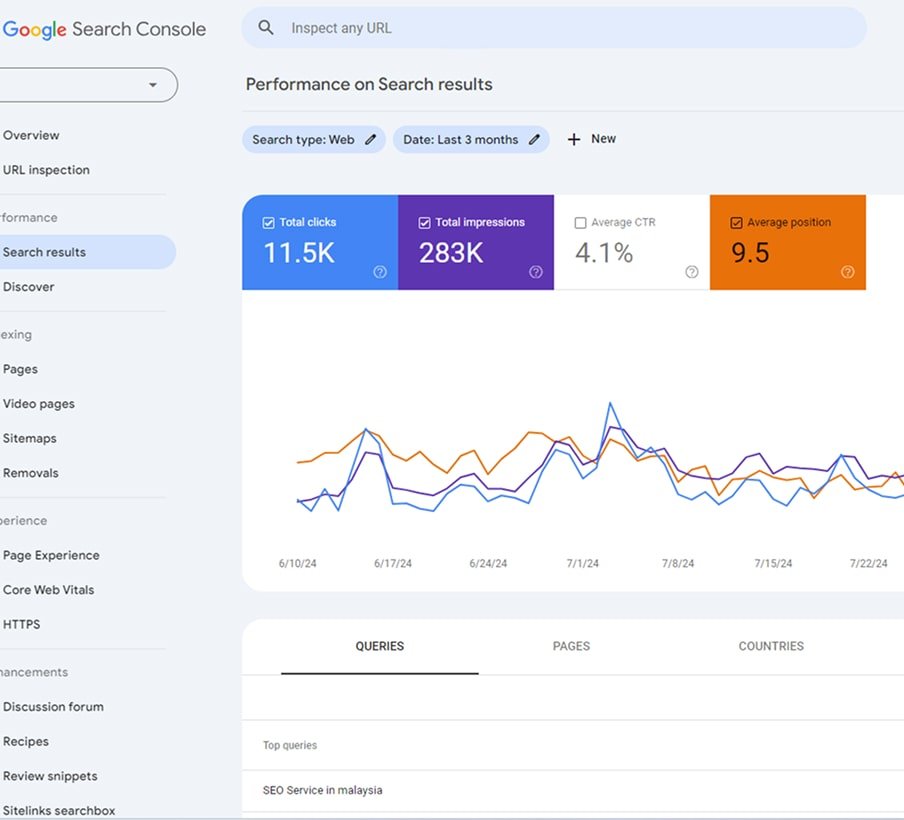
Task: Open Page Experience report
Action: point(51,555)
